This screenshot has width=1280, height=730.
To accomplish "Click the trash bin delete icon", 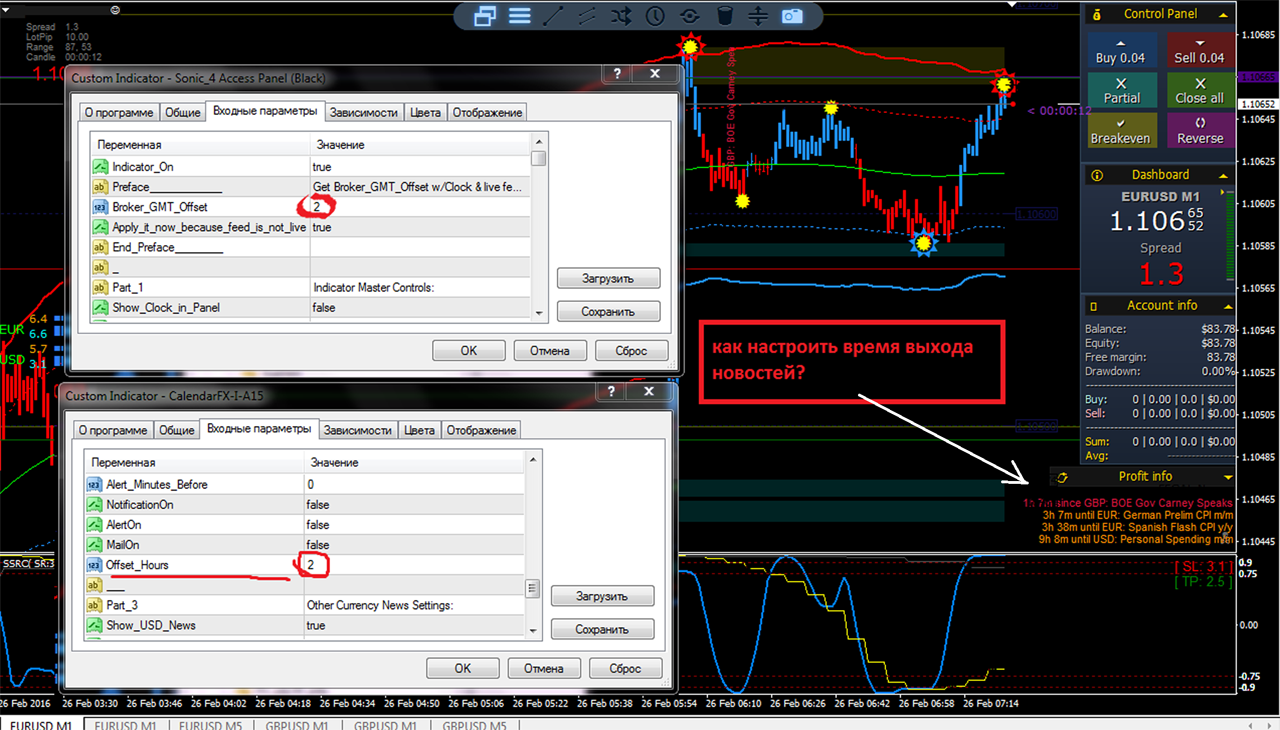I will click(x=724, y=16).
